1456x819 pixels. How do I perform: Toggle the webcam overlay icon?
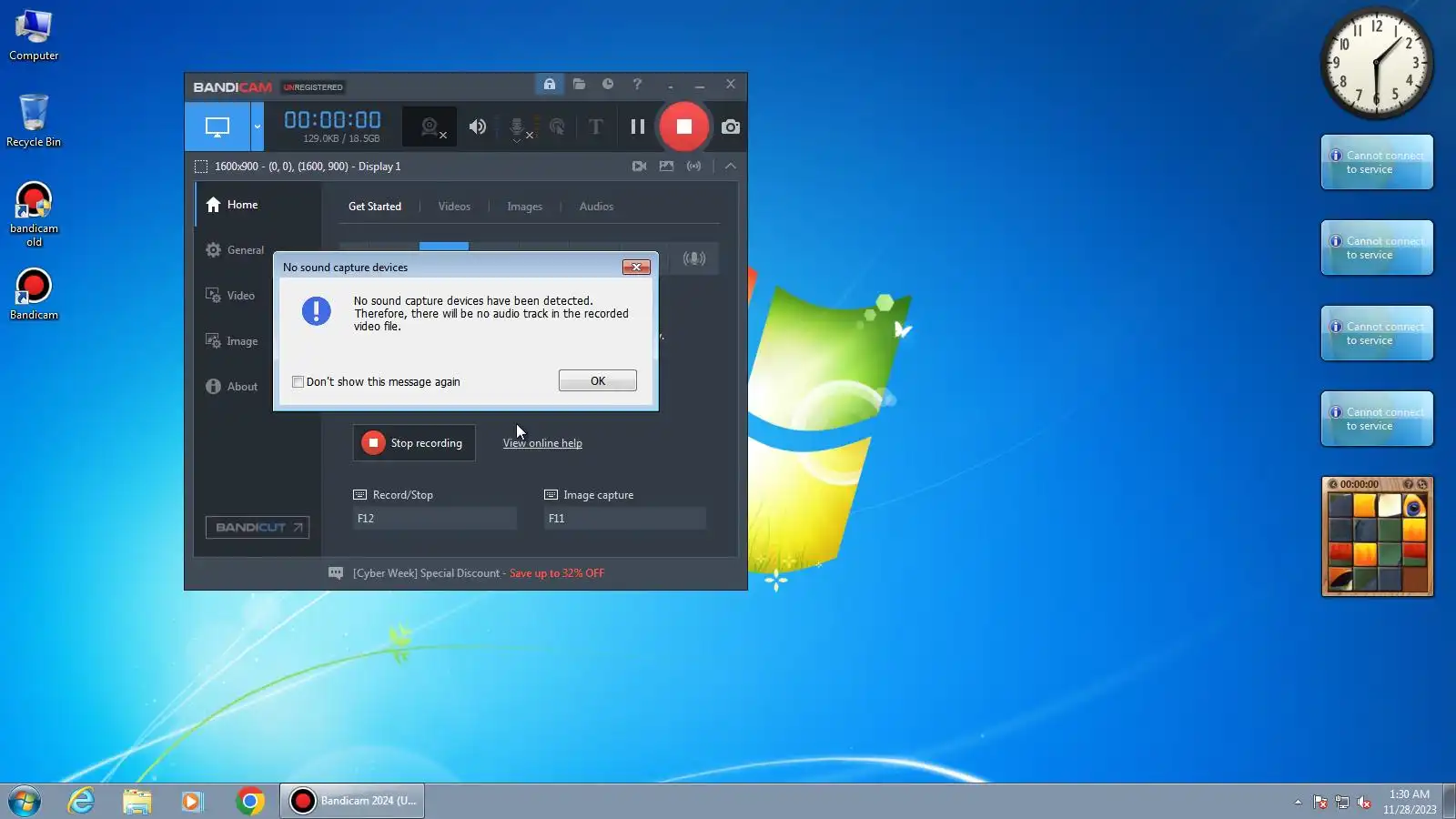(x=431, y=126)
